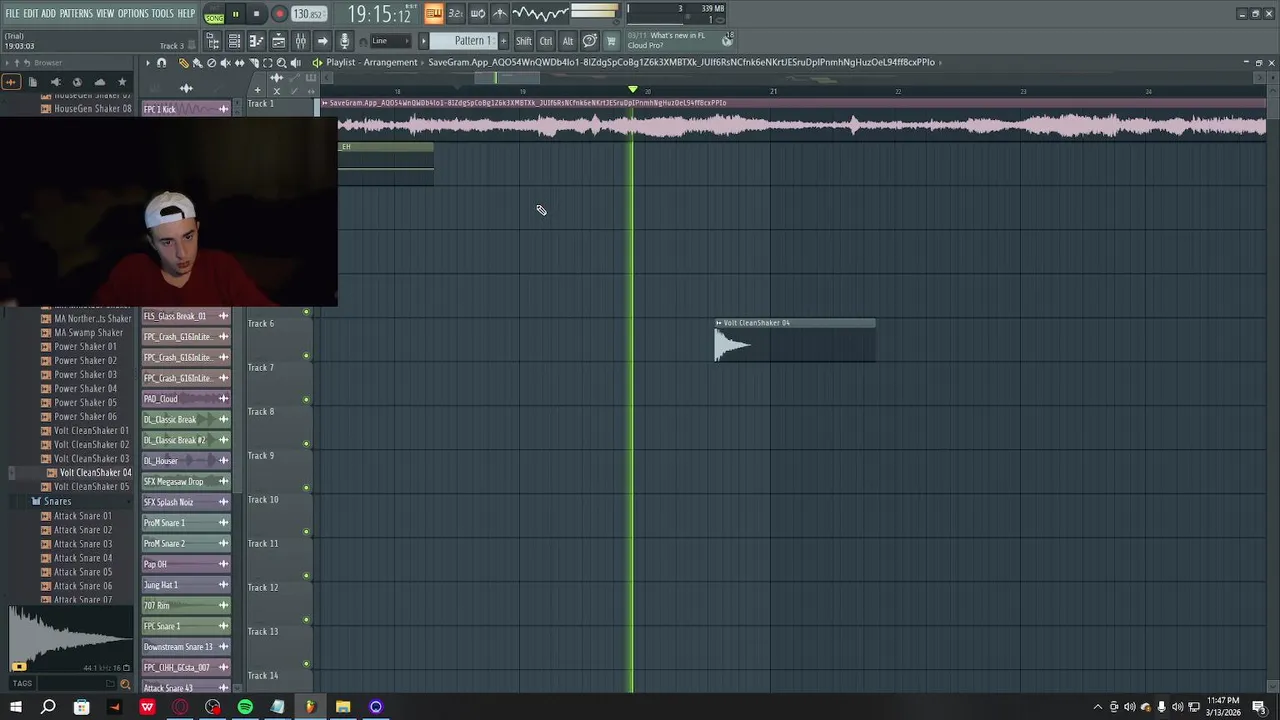Expand pattern menu arrow left of Pattern 1
The height and width of the screenshot is (720, 1280).
point(424,41)
